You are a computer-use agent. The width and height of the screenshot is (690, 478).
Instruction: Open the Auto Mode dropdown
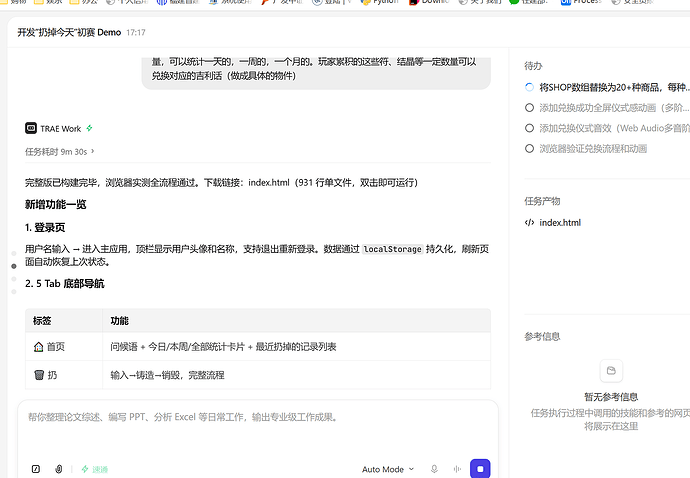pyautogui.click(x=388, y=469)
